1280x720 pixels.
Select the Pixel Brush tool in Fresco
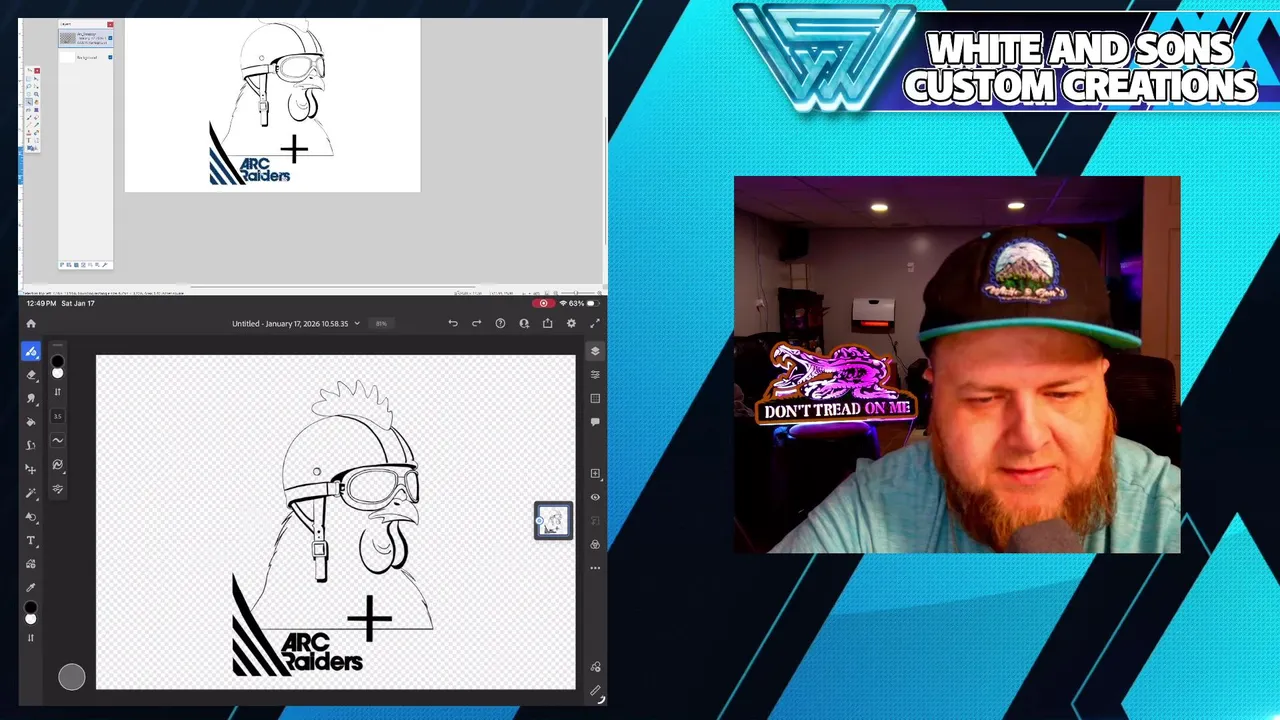pyautogui.click(x=31, y=351)
